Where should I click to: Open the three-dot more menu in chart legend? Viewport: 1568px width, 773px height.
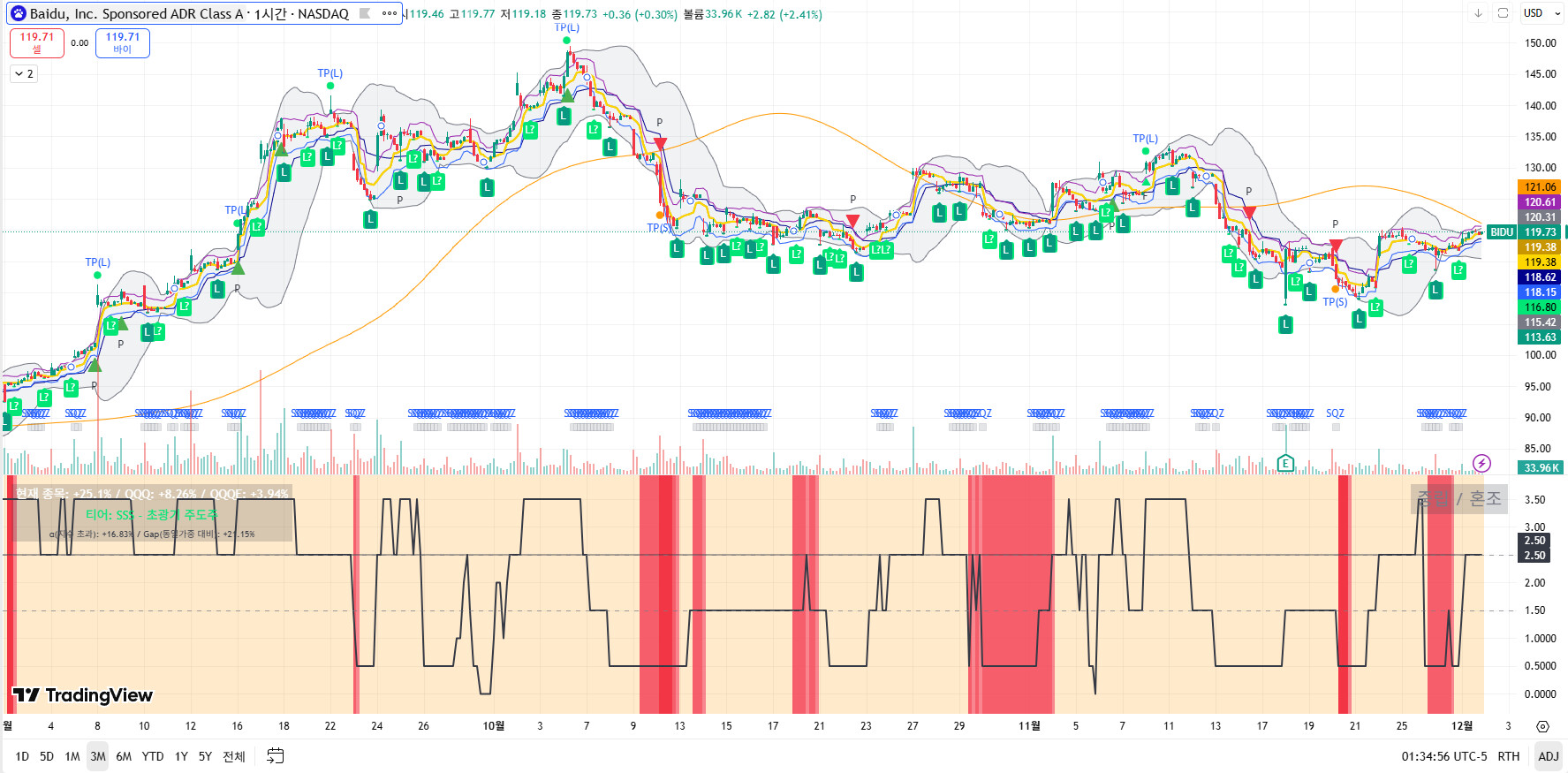(390, 13)
